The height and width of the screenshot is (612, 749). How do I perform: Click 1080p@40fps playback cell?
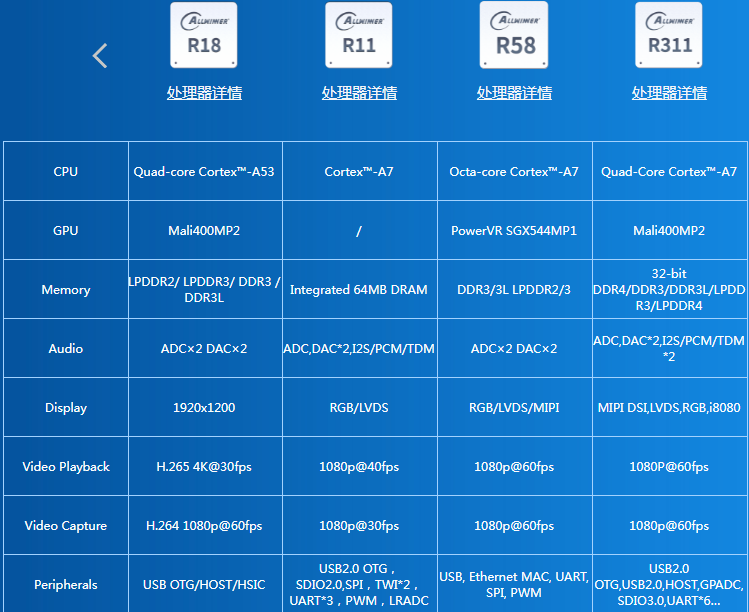360,466
